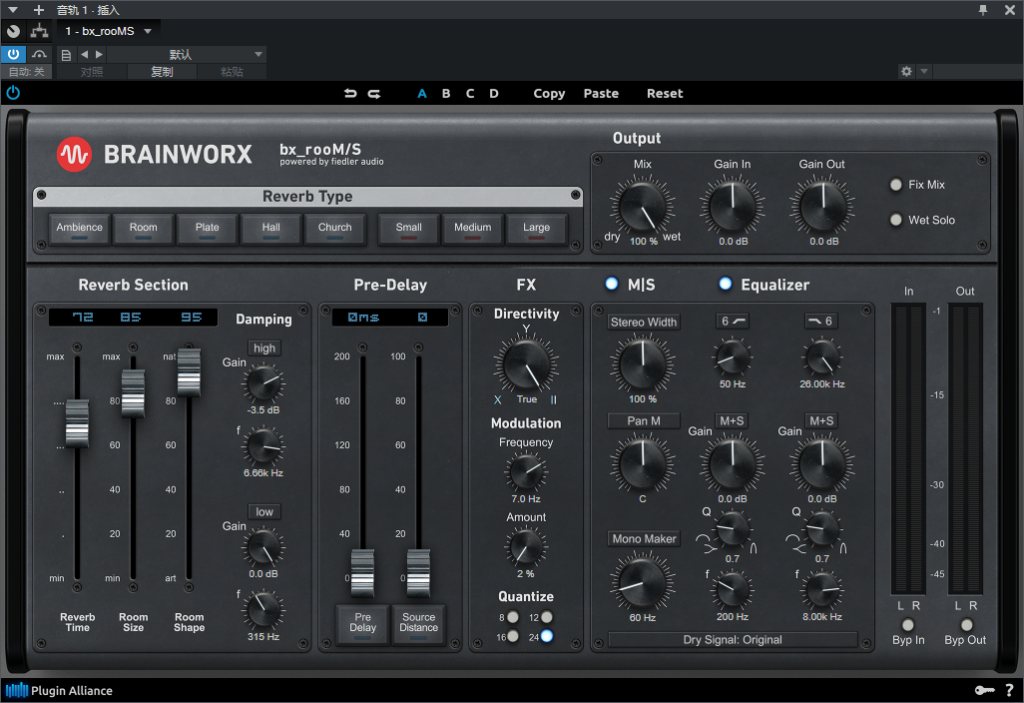Click the Source Distance button
Screen dimensions: 1024x703
419,624
